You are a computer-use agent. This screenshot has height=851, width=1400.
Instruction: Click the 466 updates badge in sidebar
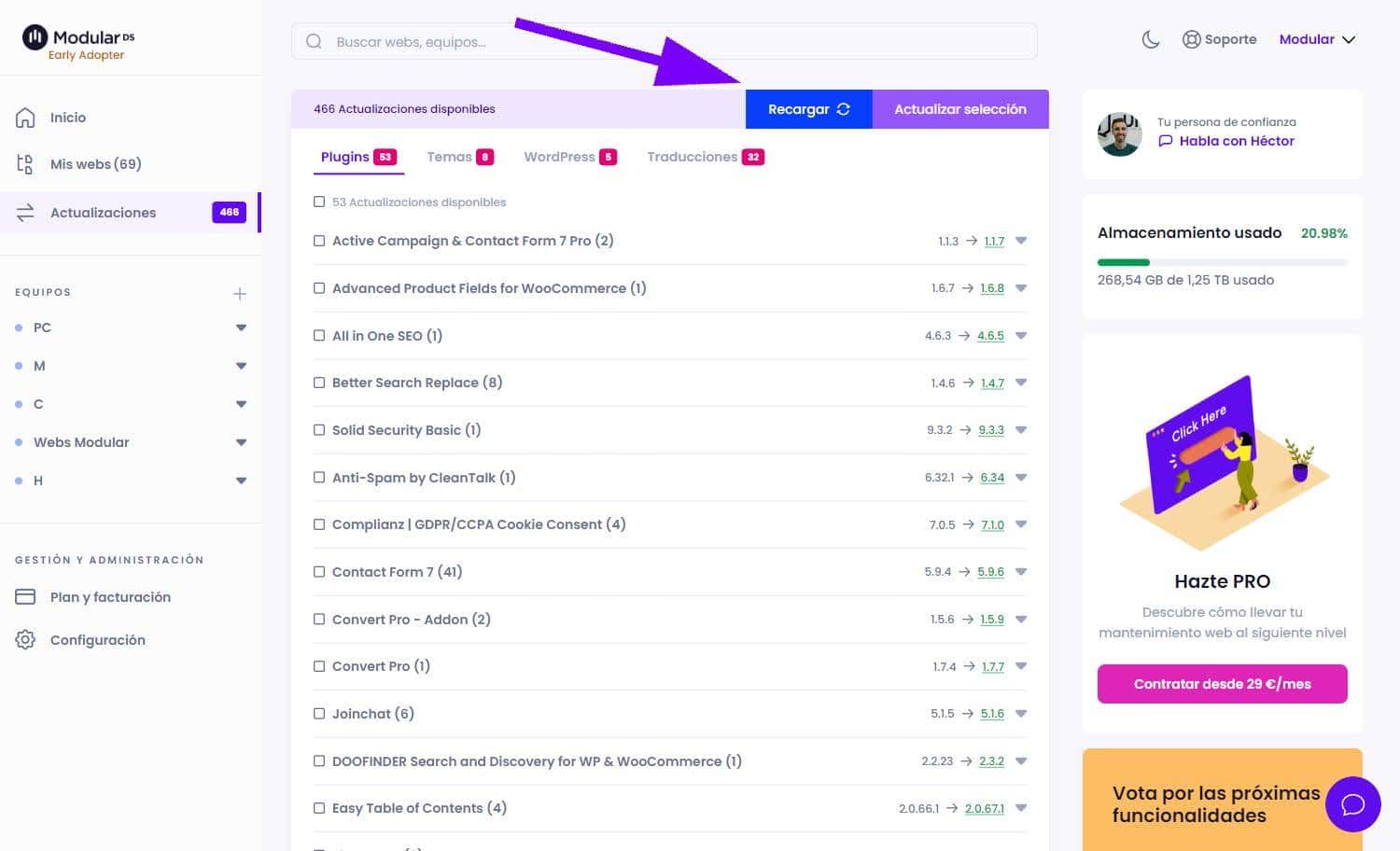coord(230,212)
